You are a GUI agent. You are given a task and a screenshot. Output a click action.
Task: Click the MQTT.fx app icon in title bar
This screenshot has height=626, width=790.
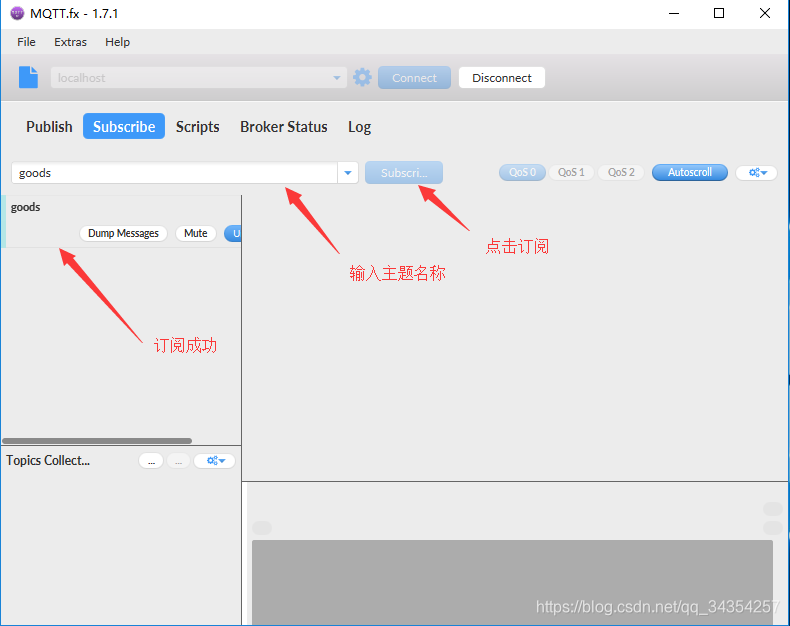coord(17,13)
